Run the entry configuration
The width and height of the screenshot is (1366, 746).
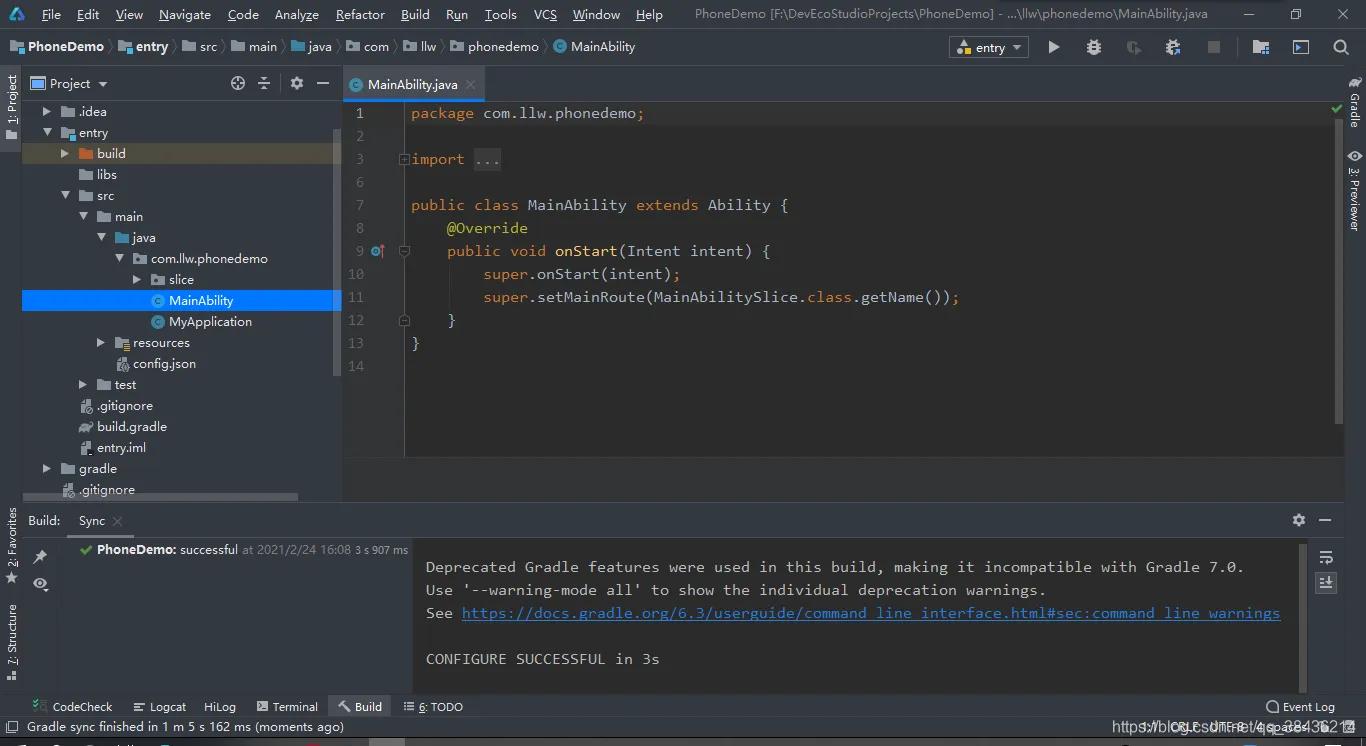pyautogui.click(x=1053, y=47)
